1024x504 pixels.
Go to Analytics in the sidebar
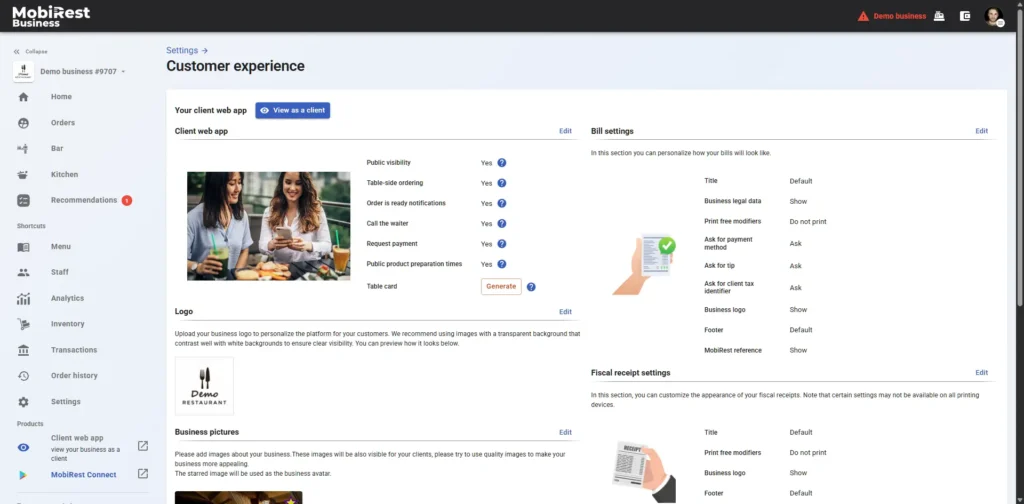(x=67, y=298)
